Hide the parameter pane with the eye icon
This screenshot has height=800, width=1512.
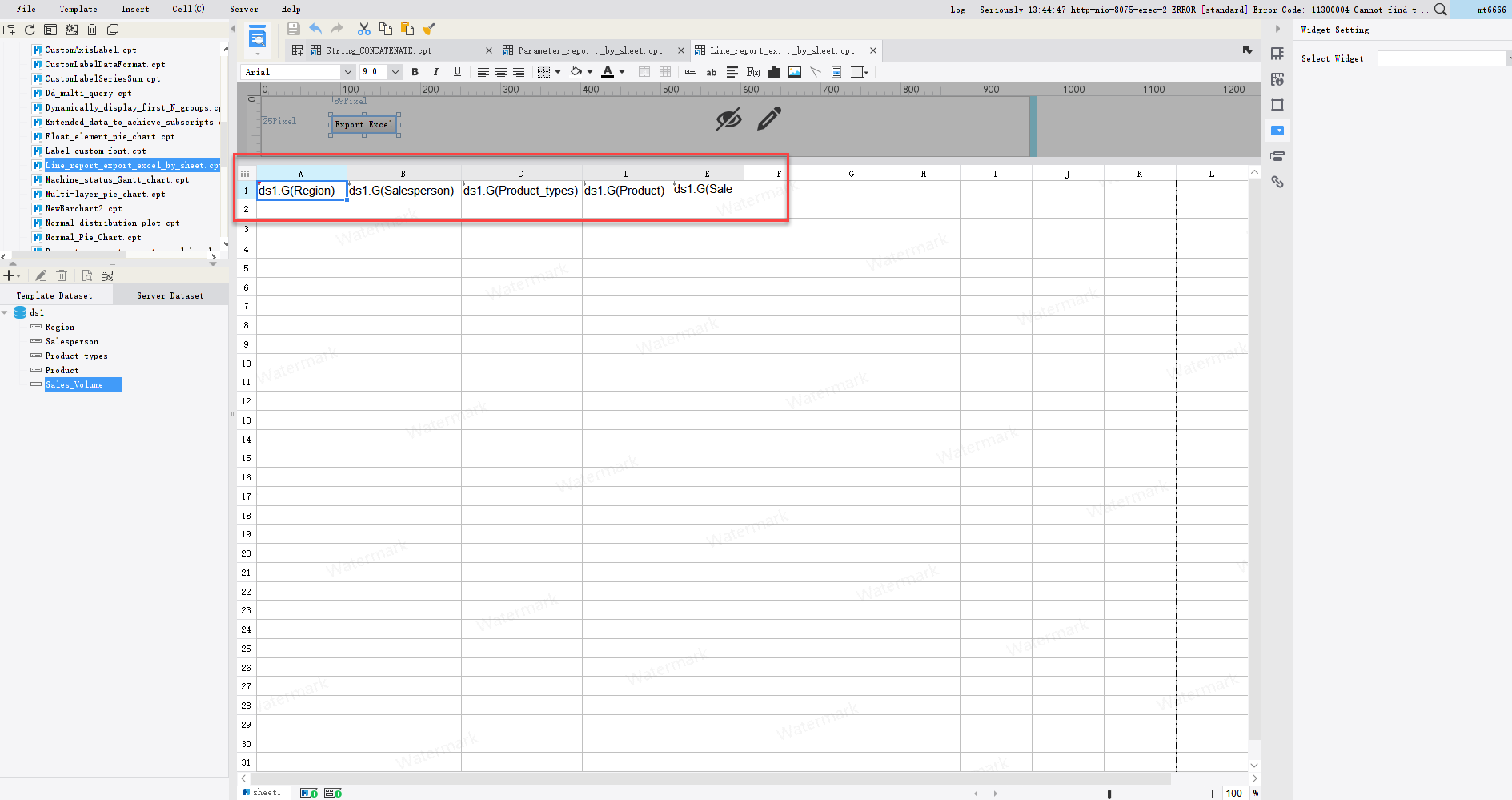(728, 119)
